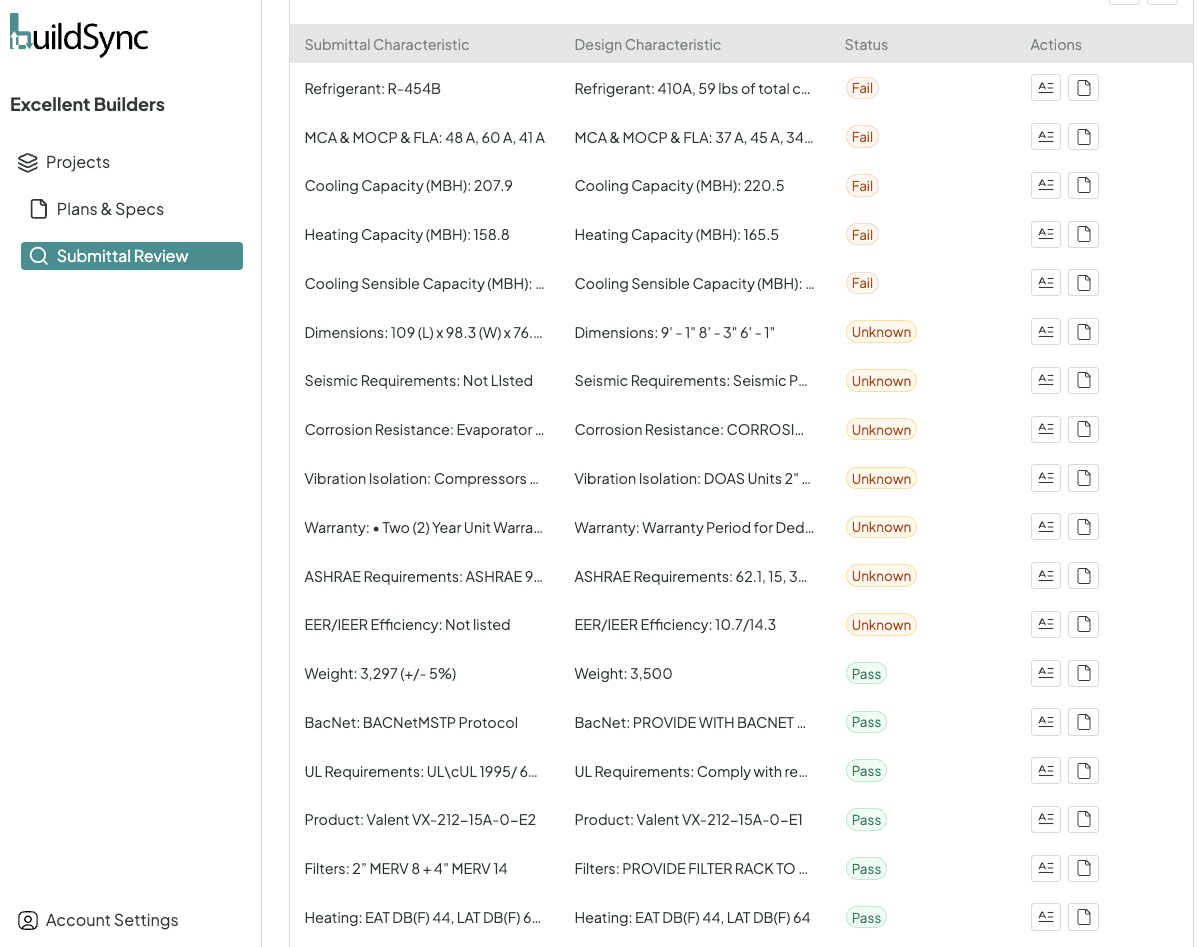Open text details icon for EER/IEER Efficiency row
The height and width of the screenshot is (947, 1197).
pyautogui.click(x=1046, y=624)
